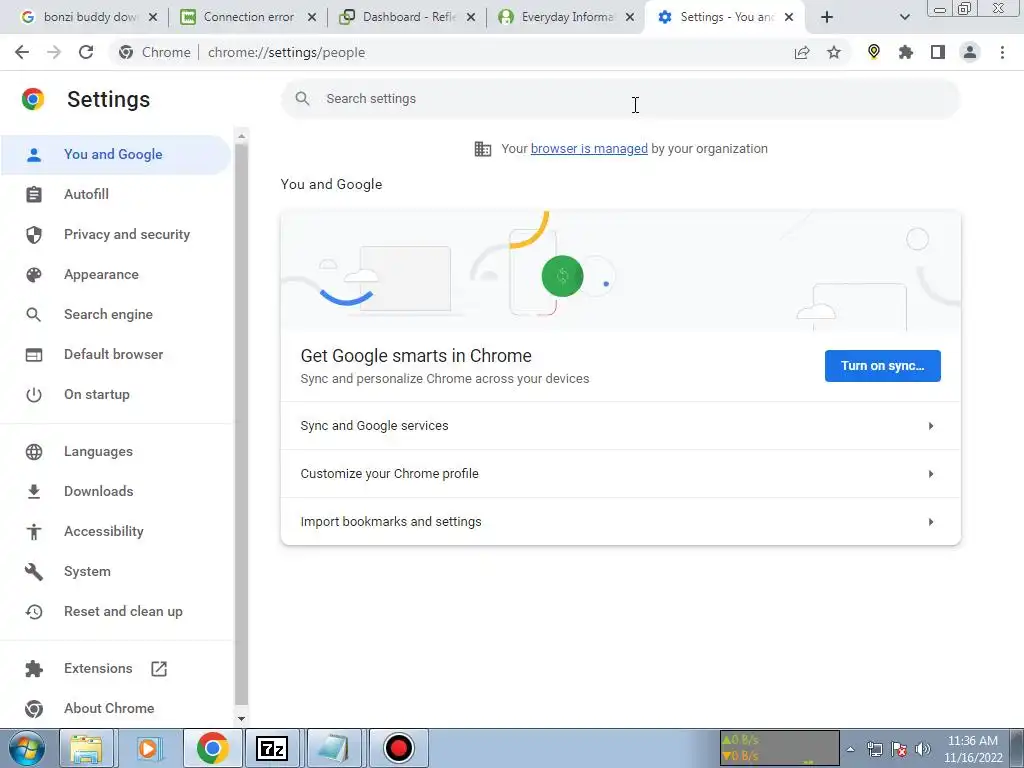Click the taskbar clock and date
Viewport: 1024px width, 768px height.
pos(973,749)
